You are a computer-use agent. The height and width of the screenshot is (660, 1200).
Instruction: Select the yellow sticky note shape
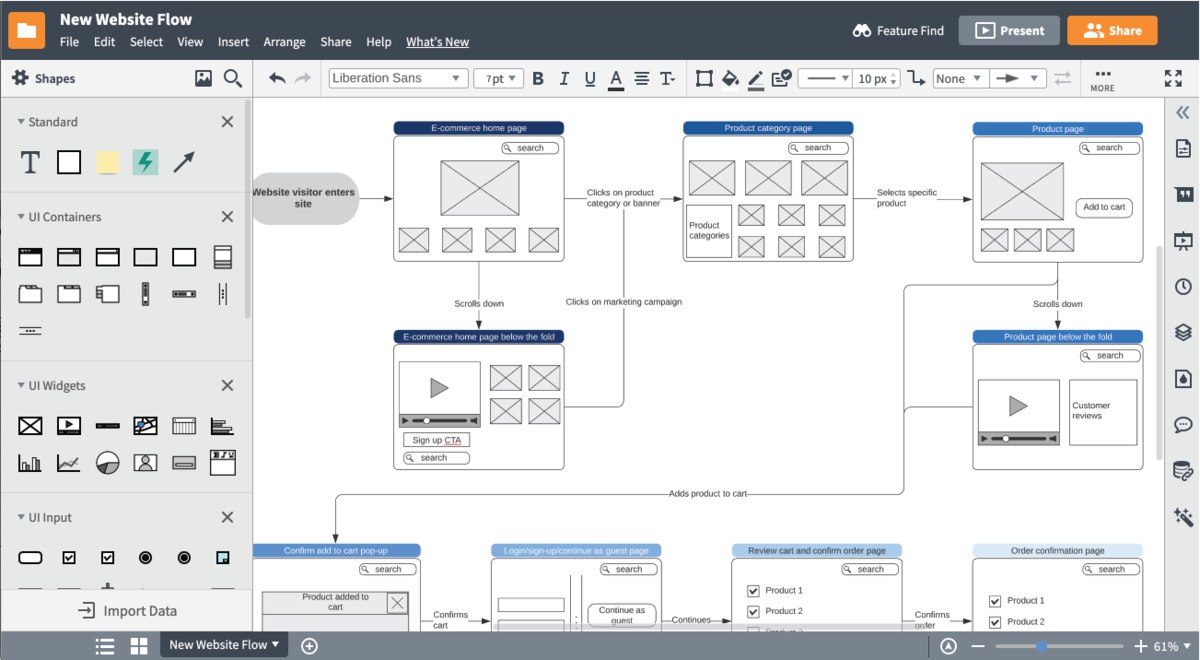[107, 162]
